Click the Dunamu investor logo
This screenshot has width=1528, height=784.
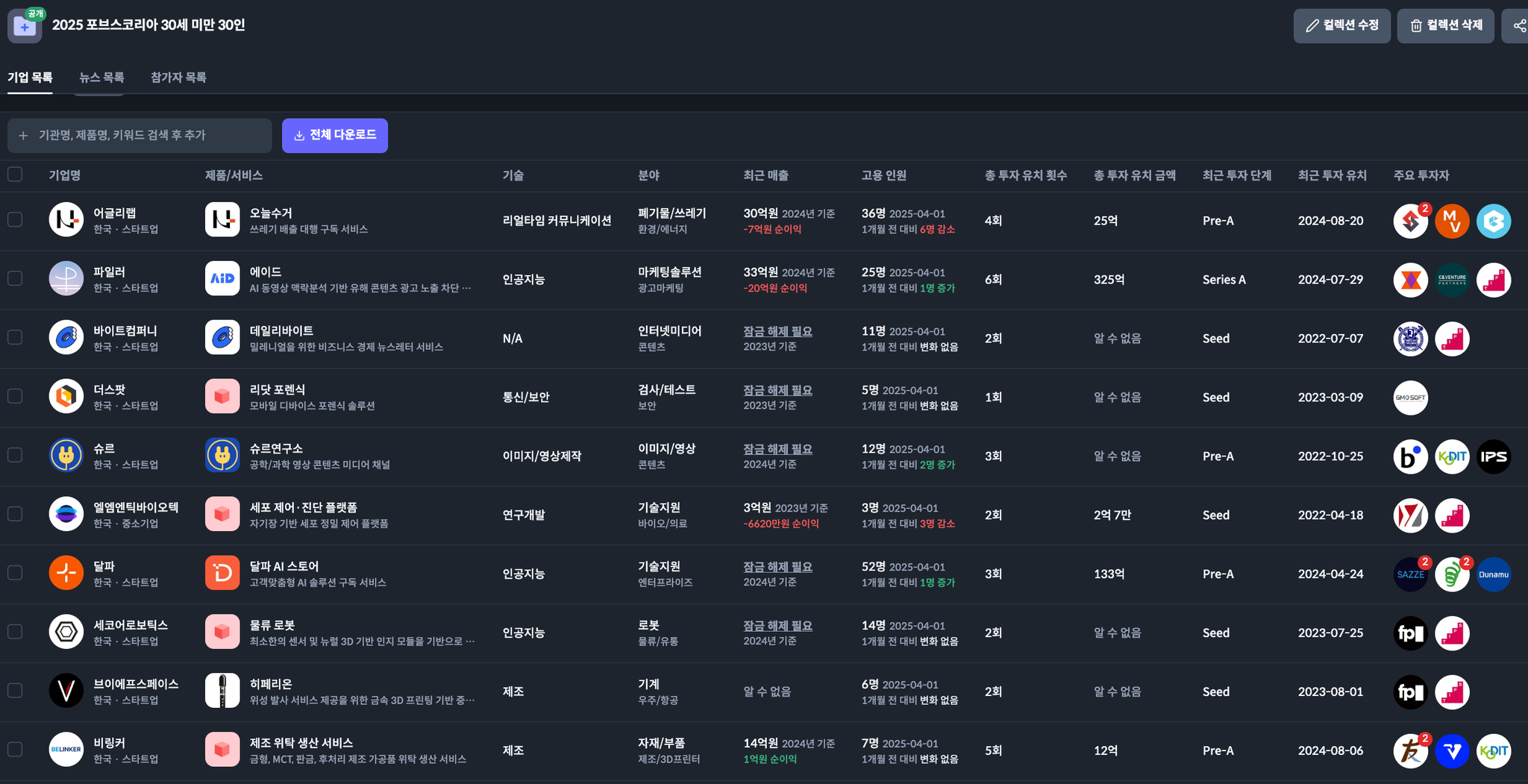click(1493, 574)
